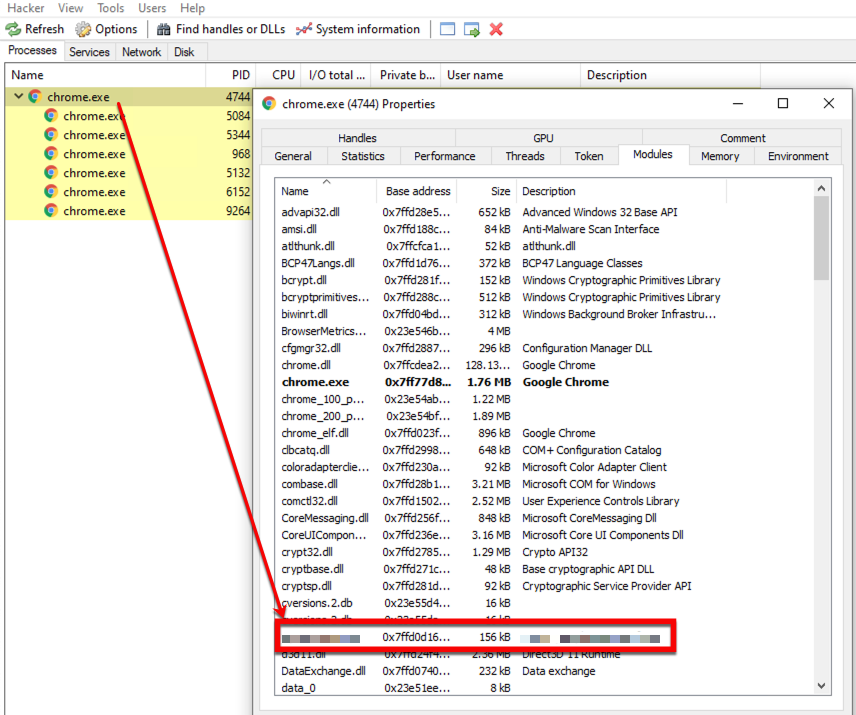This screenshot has width=856, height=715.
Task: Sort modules by the Name column header
Action: pos(295,191)
